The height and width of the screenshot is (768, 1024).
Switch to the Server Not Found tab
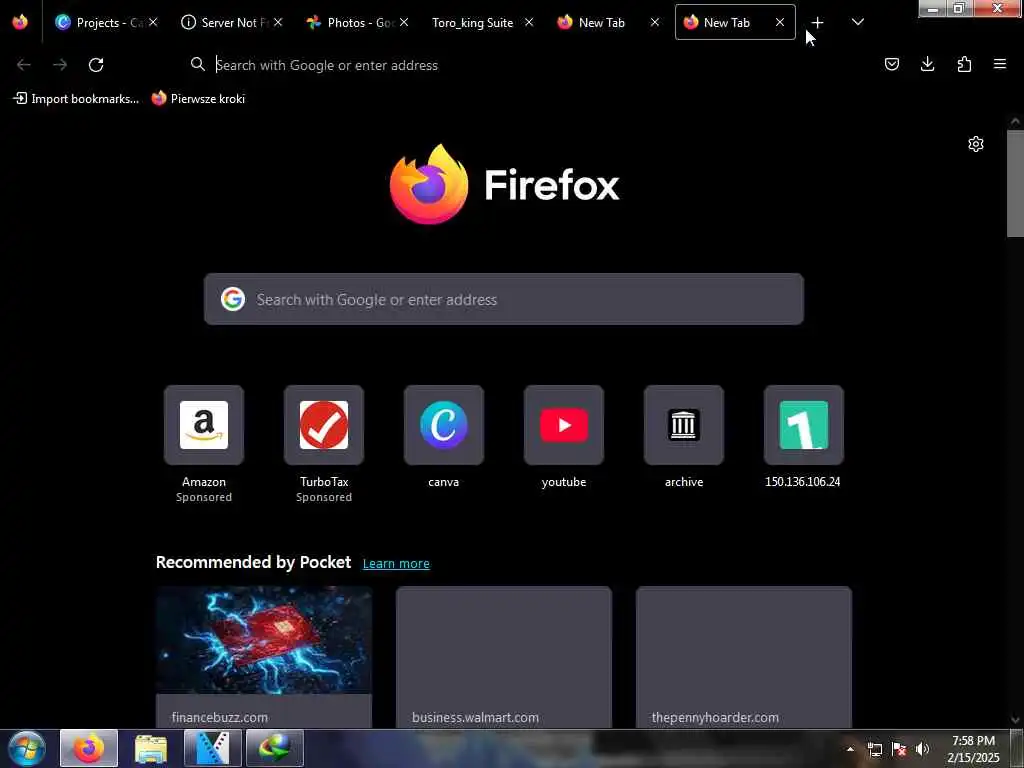coord(230,22)
